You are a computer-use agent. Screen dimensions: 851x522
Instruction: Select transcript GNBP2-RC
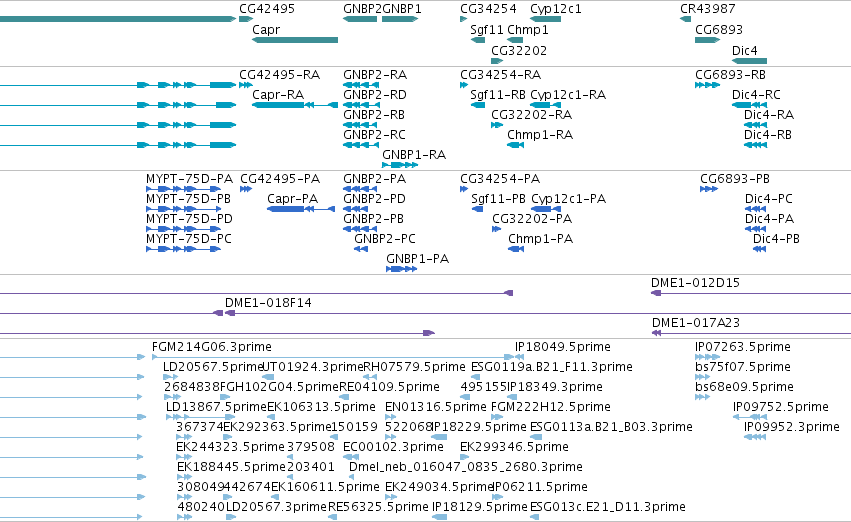point(374,135)
